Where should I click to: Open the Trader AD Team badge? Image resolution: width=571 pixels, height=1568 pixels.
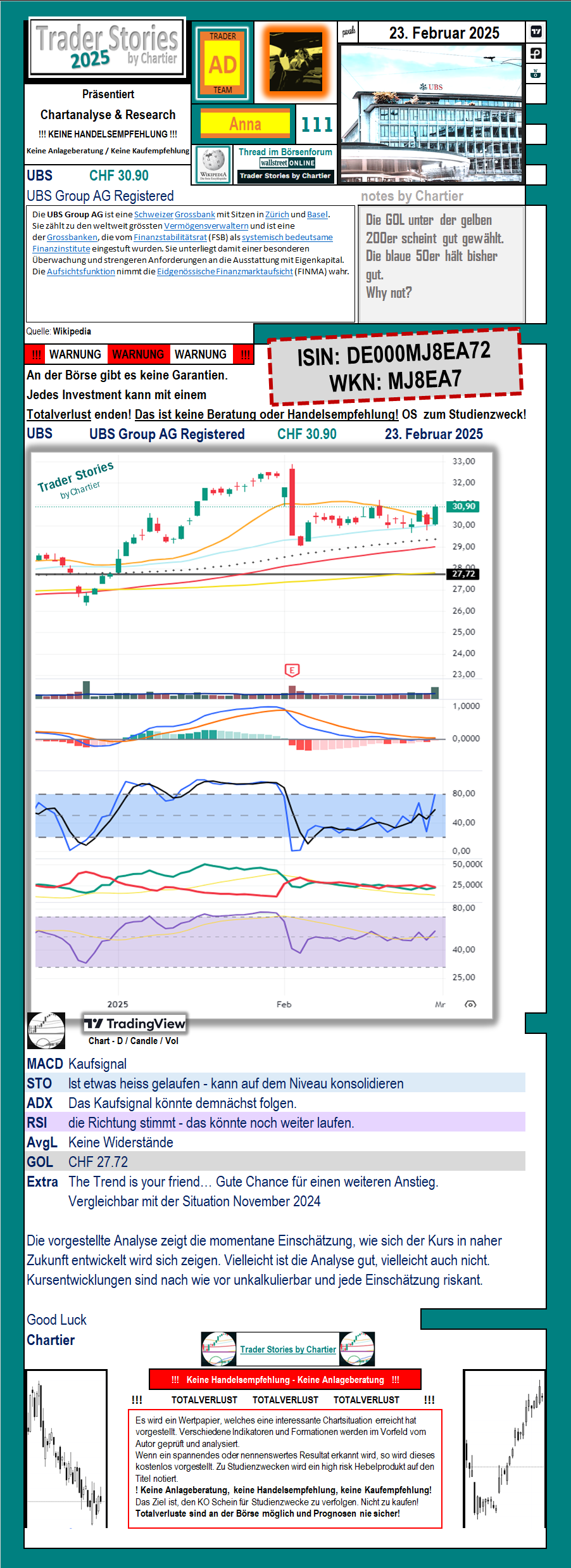pos(222,63)
